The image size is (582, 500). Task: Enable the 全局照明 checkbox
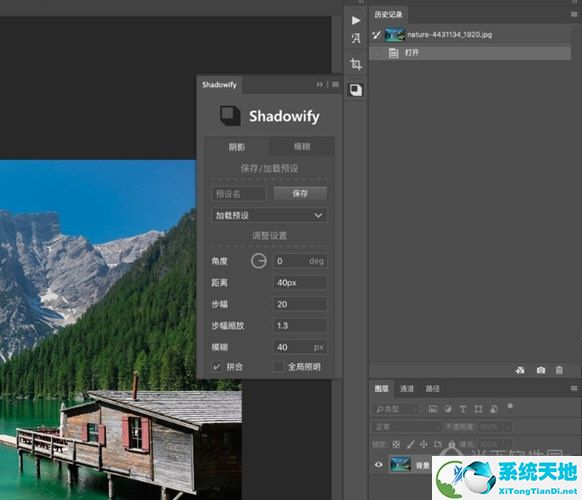pyautogui.click(x=278, y=367)
